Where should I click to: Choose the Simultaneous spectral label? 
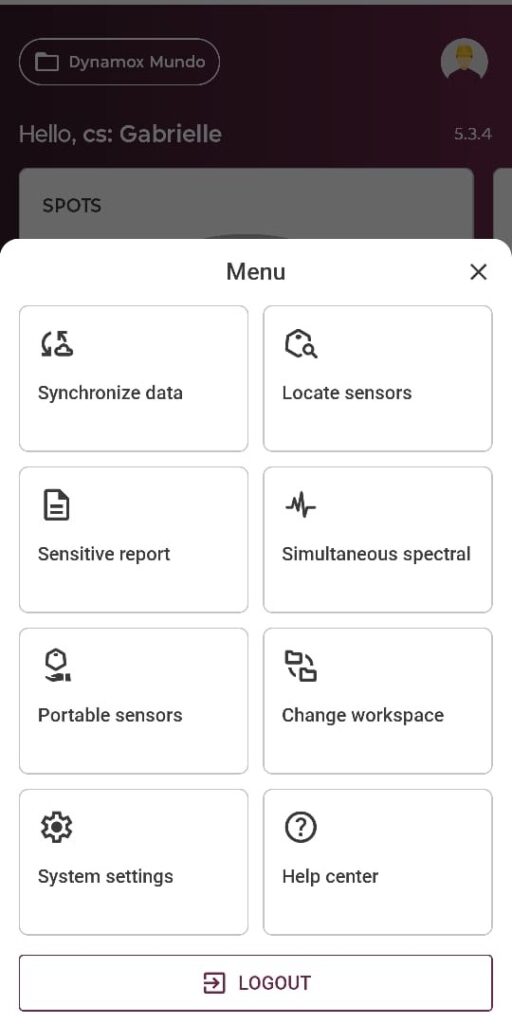376,554
